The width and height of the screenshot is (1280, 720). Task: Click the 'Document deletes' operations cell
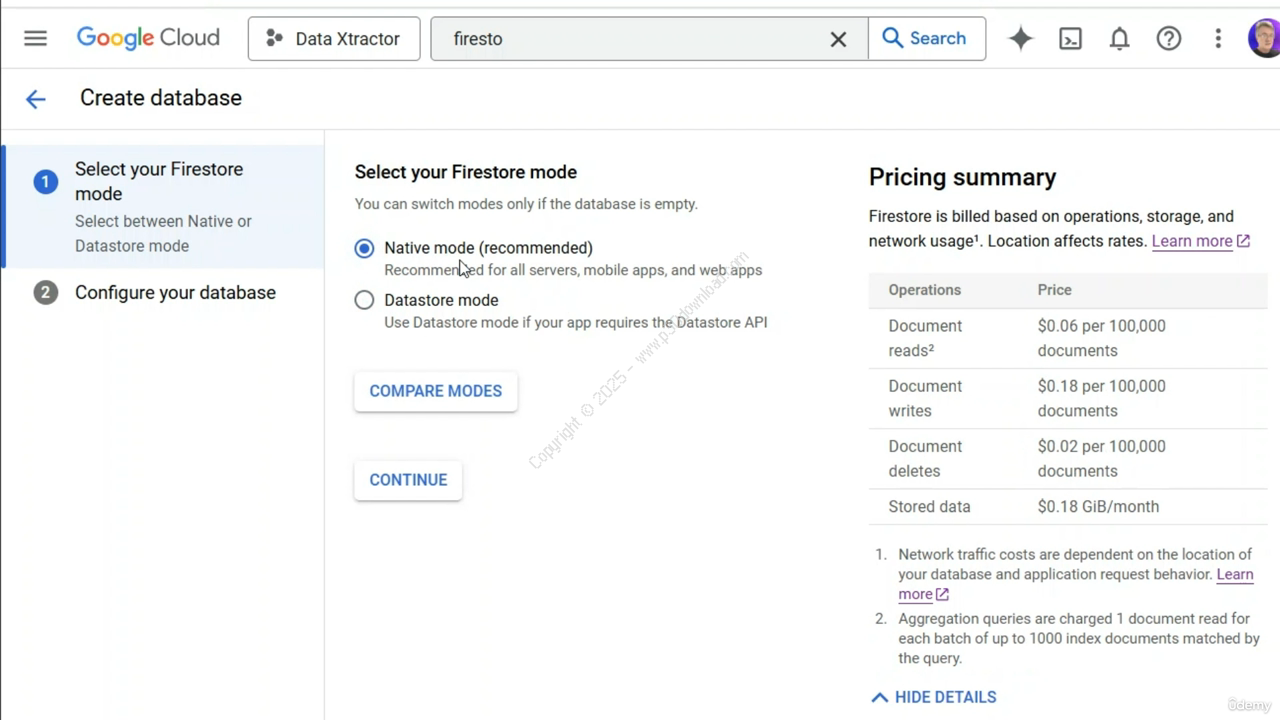pyautogui.click(x=925, y=458)
